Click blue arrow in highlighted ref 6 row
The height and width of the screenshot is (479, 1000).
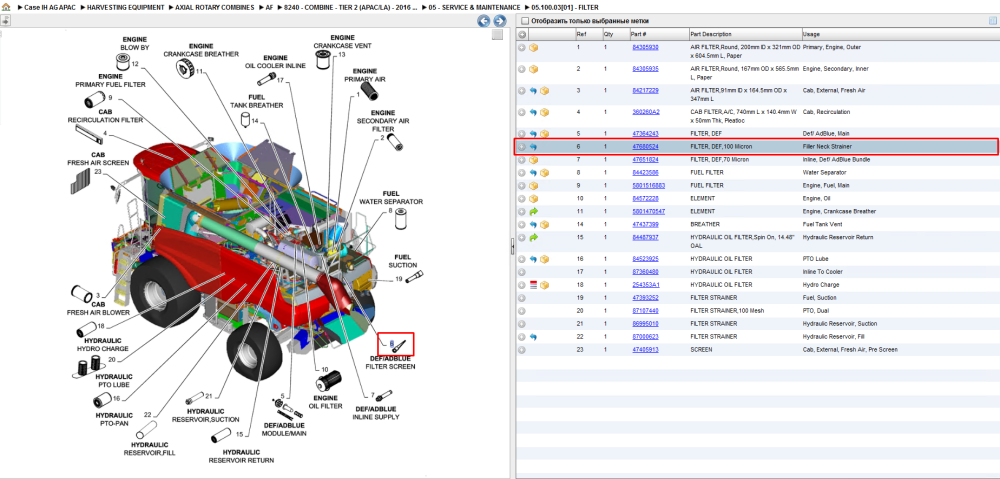[x=533, y=147]
